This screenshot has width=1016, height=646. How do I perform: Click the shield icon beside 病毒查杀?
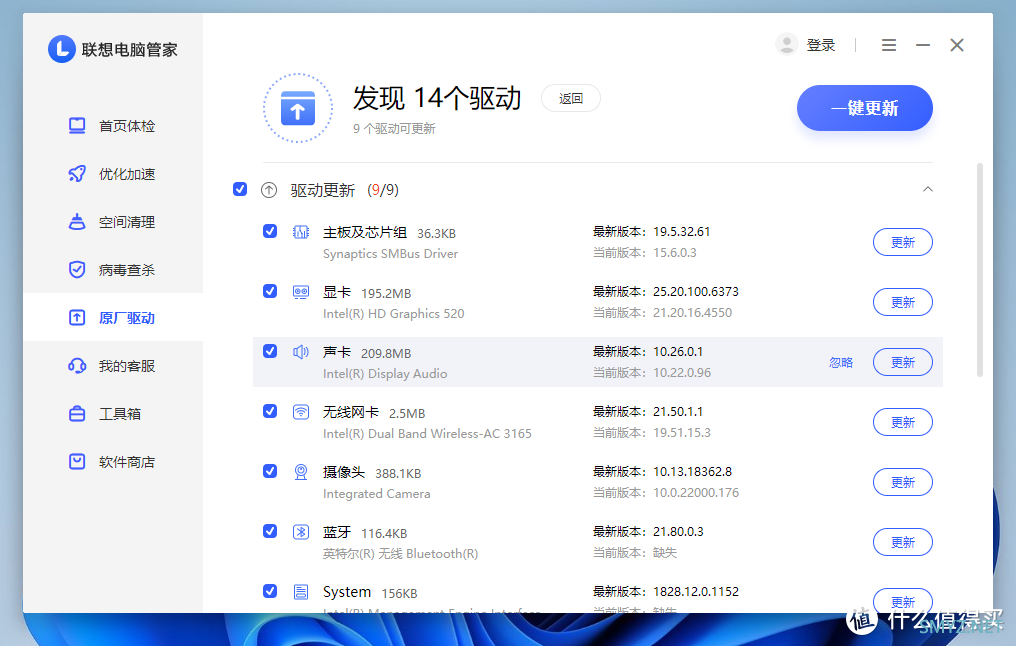point(77,270)
